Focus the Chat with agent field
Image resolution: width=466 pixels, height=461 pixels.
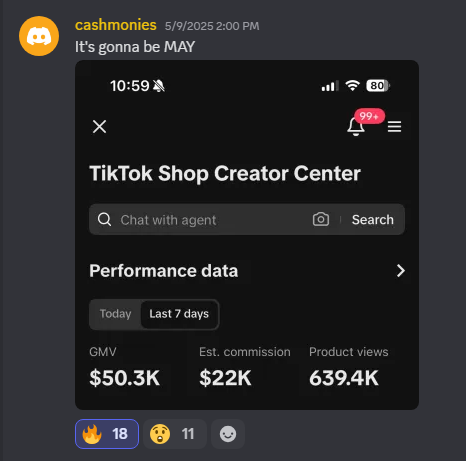coord(213,220)
